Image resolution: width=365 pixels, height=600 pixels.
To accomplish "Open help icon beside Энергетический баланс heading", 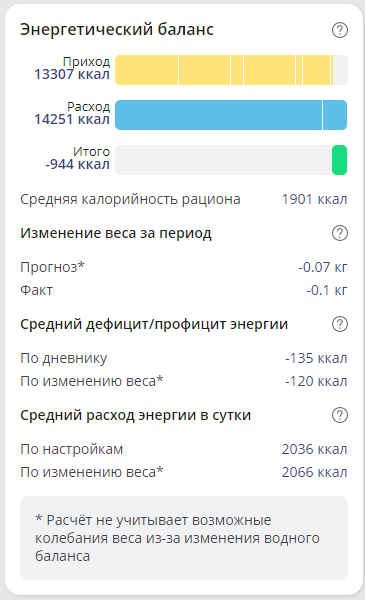I will pos(339,30).
